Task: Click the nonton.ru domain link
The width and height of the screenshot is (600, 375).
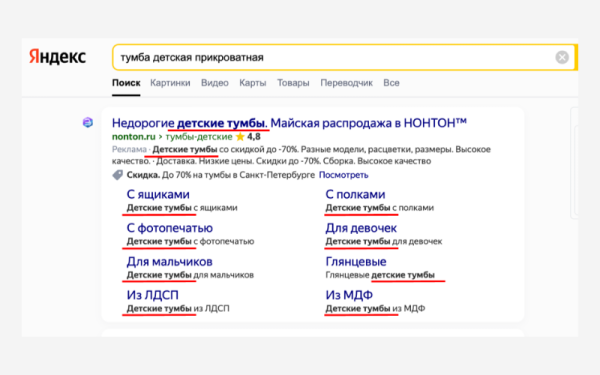Action: 134,137
